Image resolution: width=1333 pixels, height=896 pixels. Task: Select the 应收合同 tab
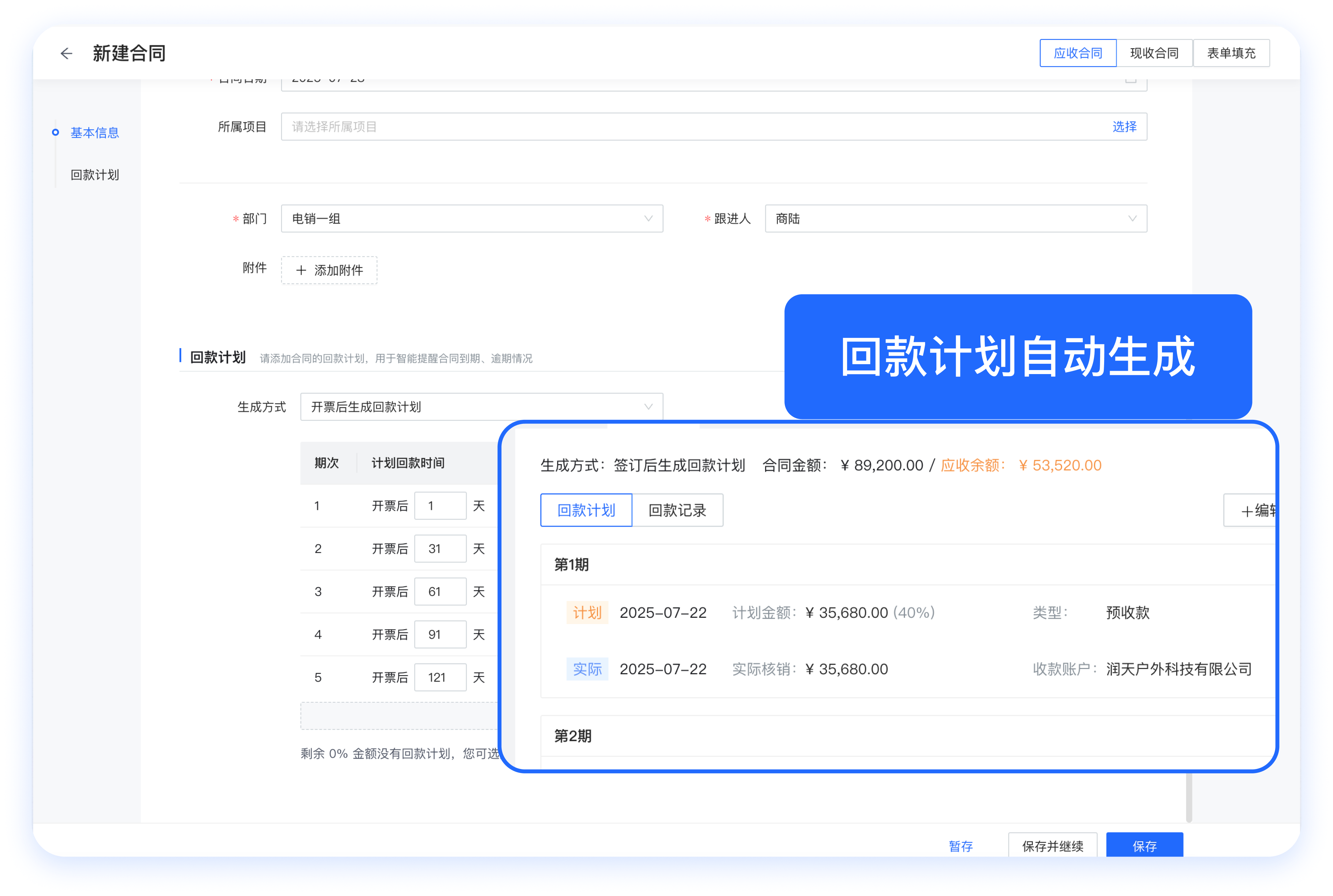tap(1077, 53)
